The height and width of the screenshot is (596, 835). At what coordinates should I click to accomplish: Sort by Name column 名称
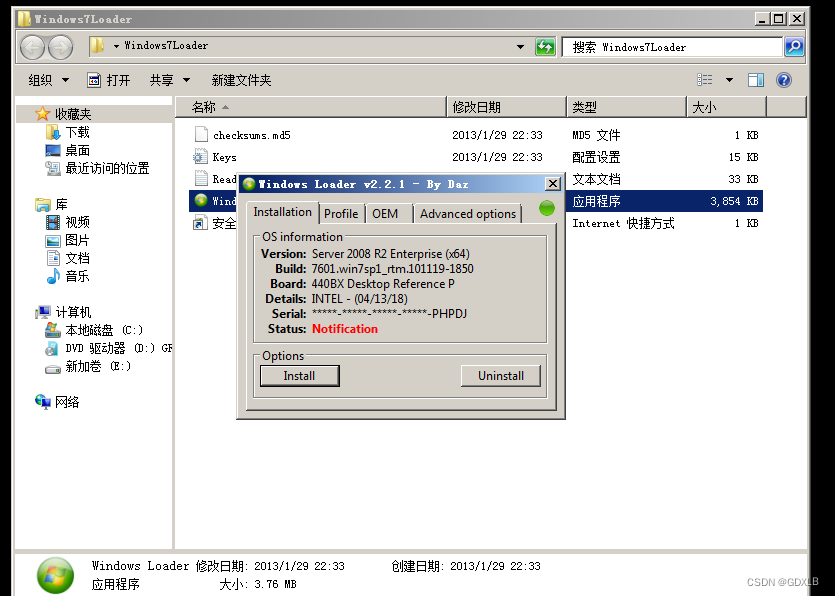click(311, 107)
